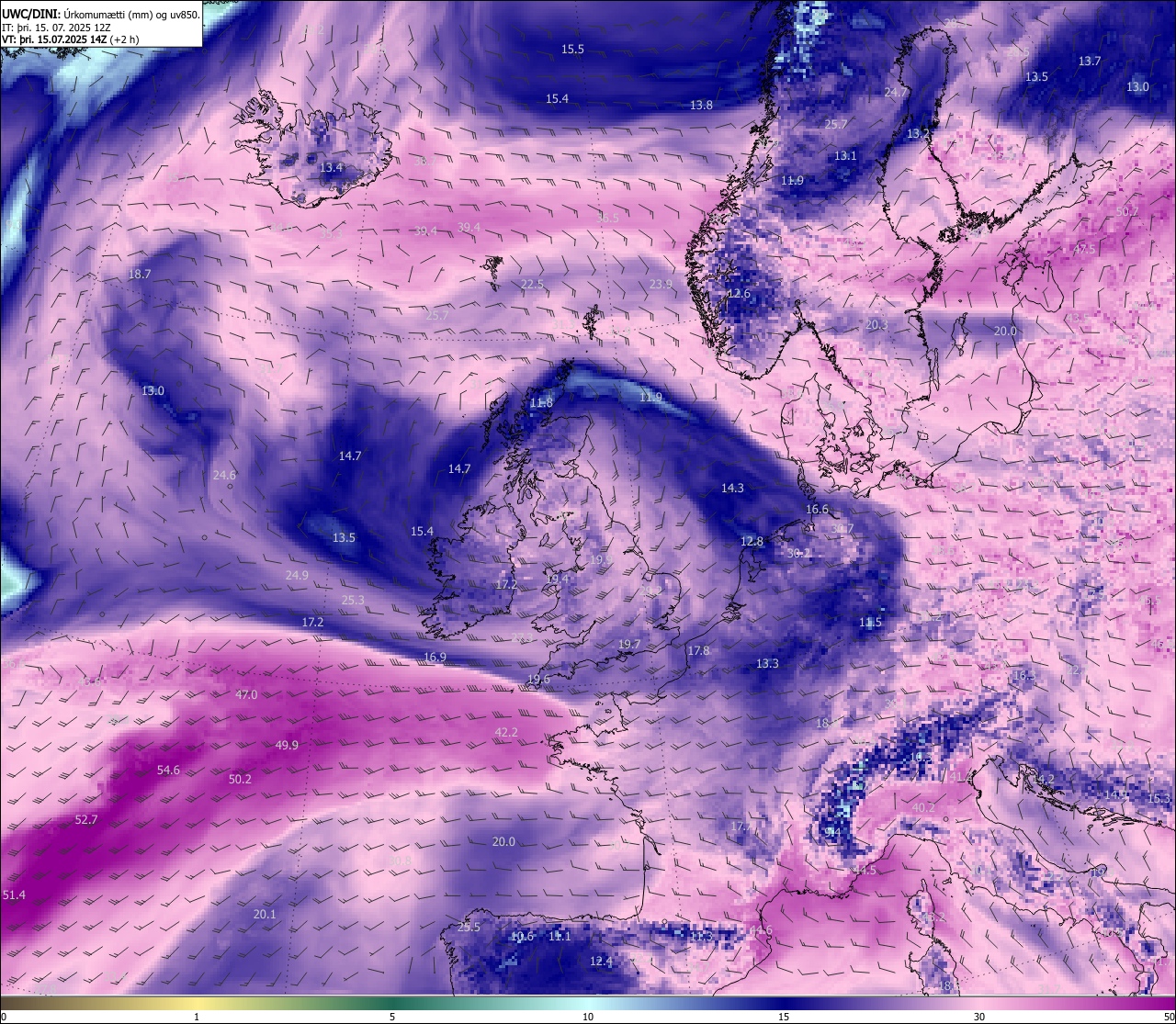The width and height of the screenshot is (1176, 1024).
Task: Click the 13.3 value label
Action: tap(767, 664)
